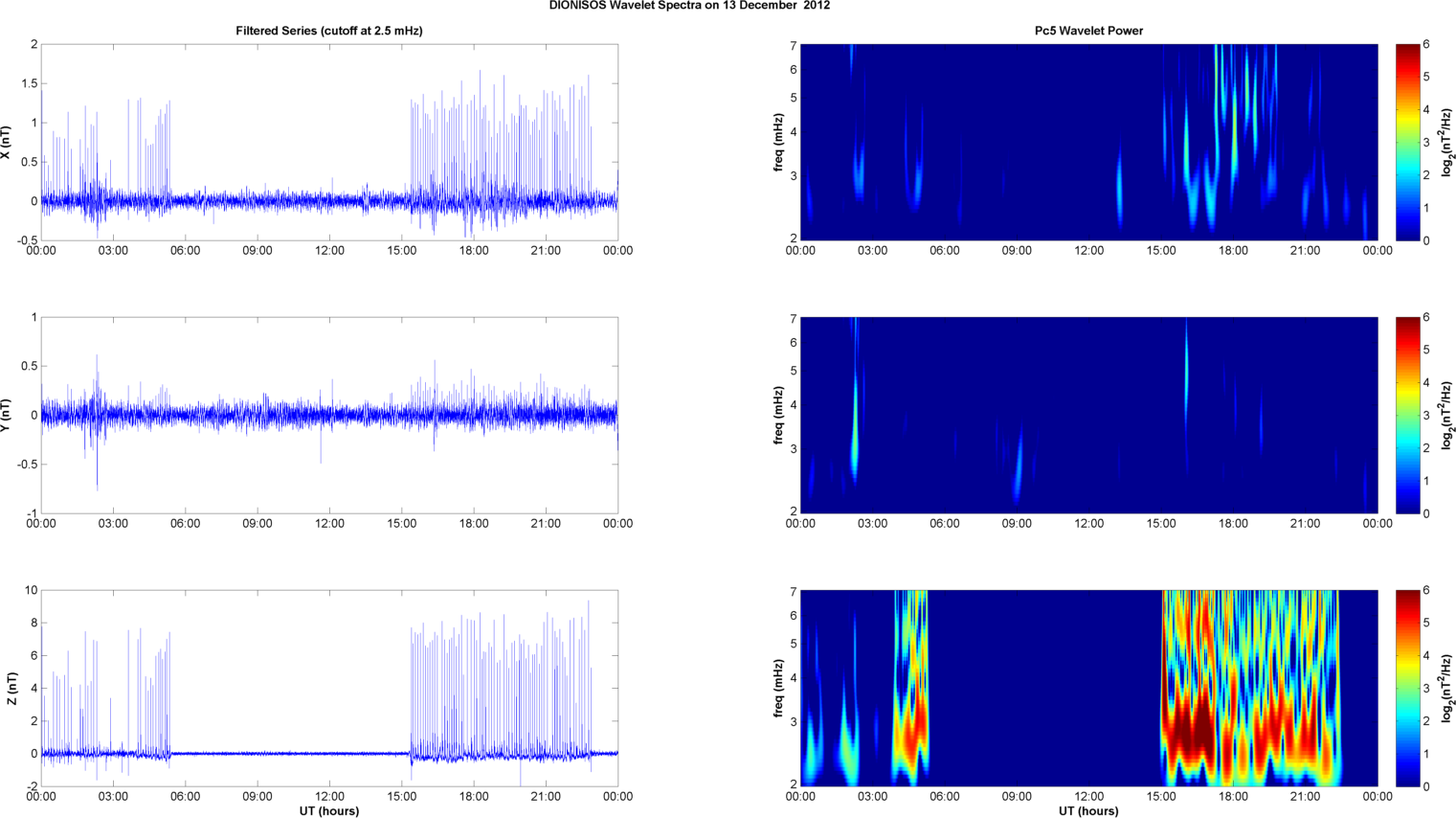Click the "-1" tick on the Y (nT) axis
Viewport: 1456px width, 818px height.
point(32,513)
